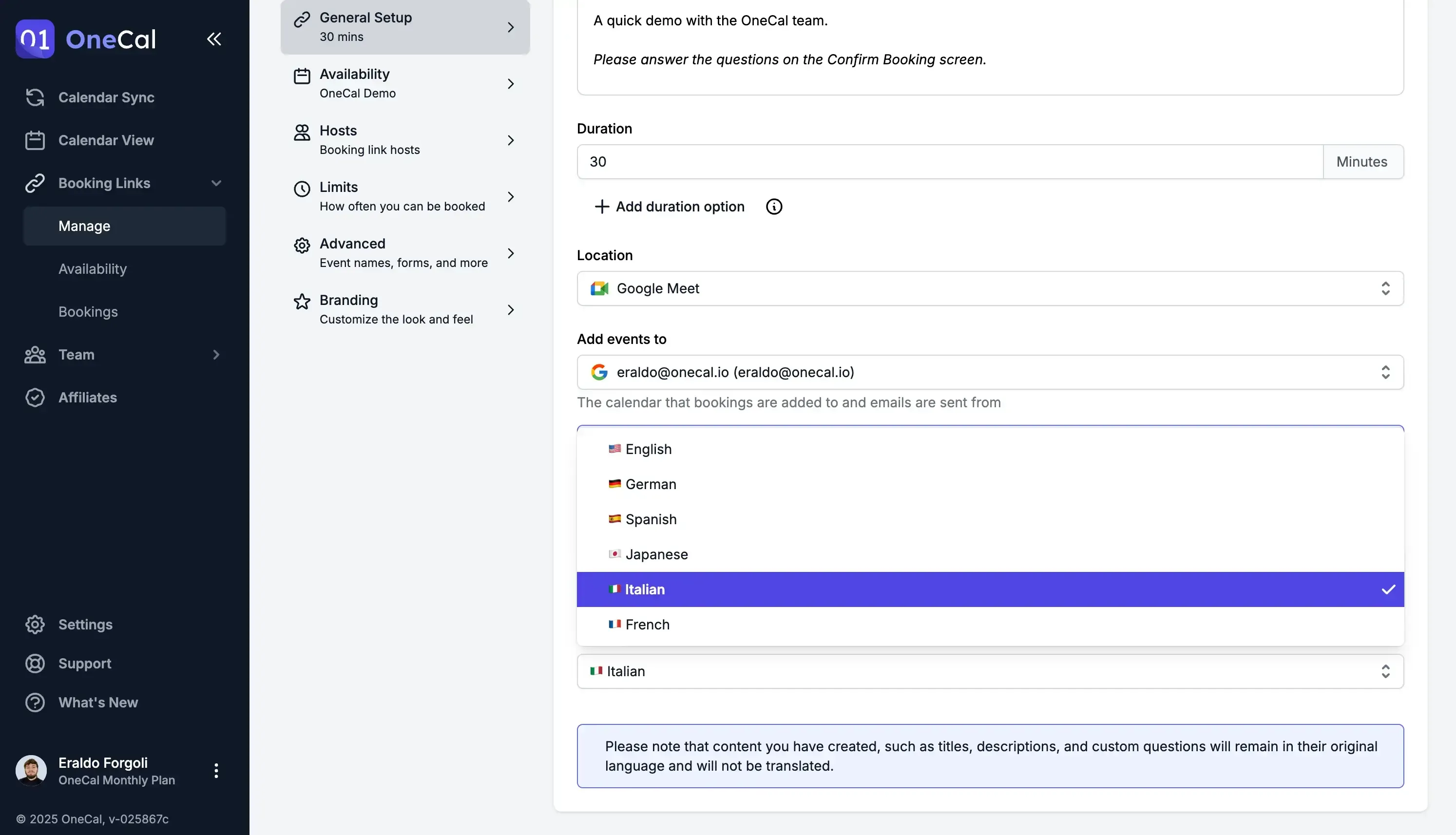Select the Branding star icon
Viewport: 1456px width, 835px height.
point(302,301)
